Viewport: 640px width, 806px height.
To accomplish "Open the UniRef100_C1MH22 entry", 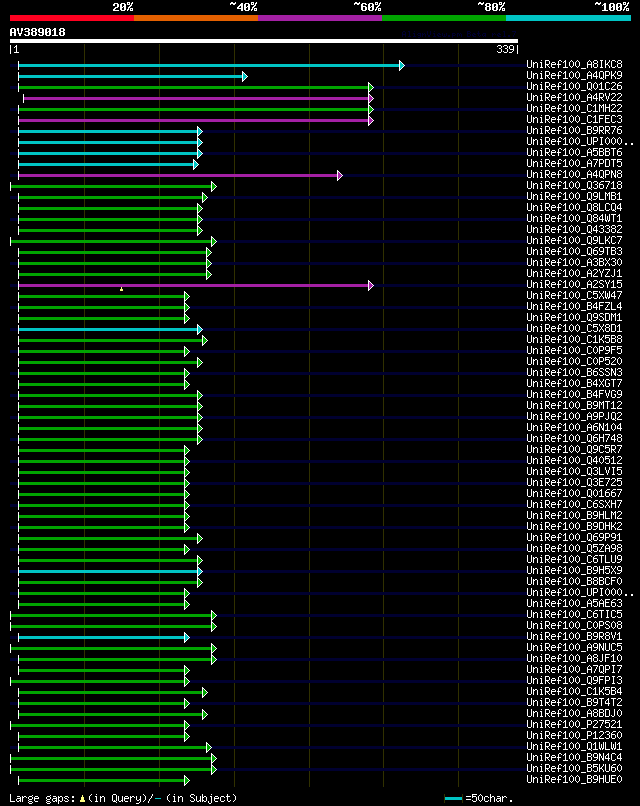I will point(574,108).
